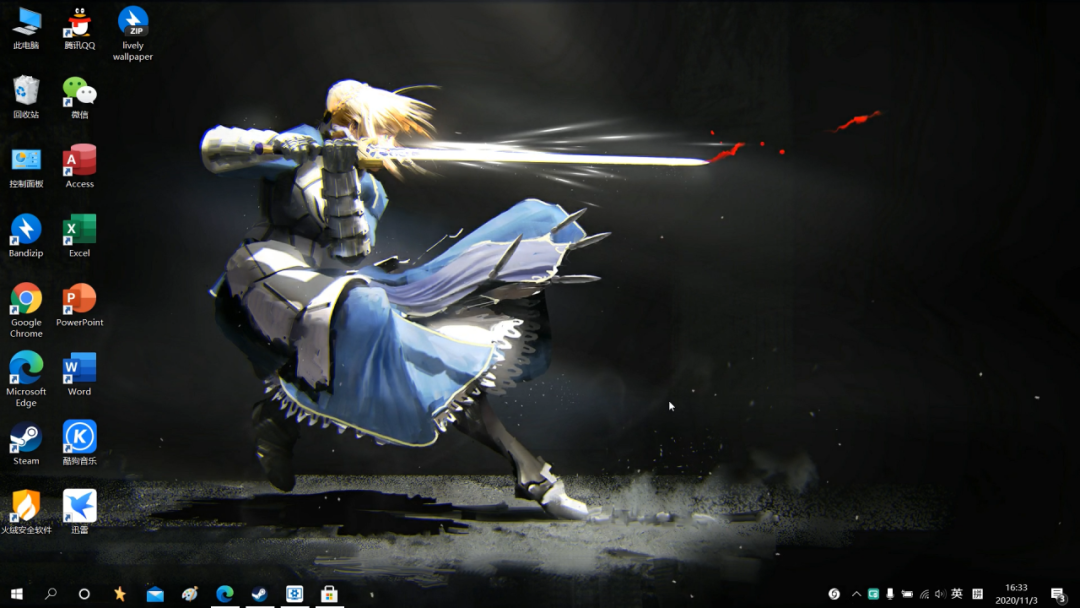The height and width of the screenshot is (608, 1080).
Task: Select the 回收站 Recycle Bin icon
Action: (x=26, y=97)
